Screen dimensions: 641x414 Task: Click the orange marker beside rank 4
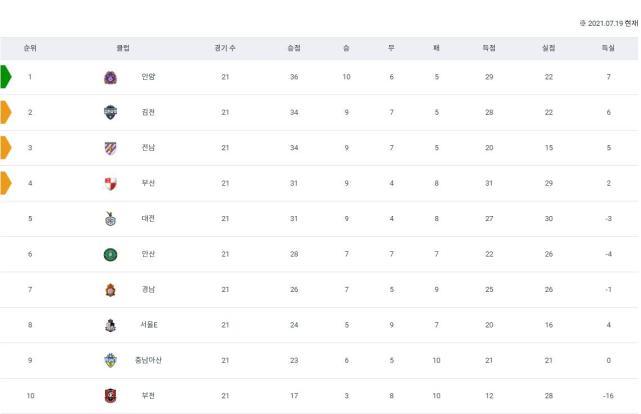click(x=5, y=183)
